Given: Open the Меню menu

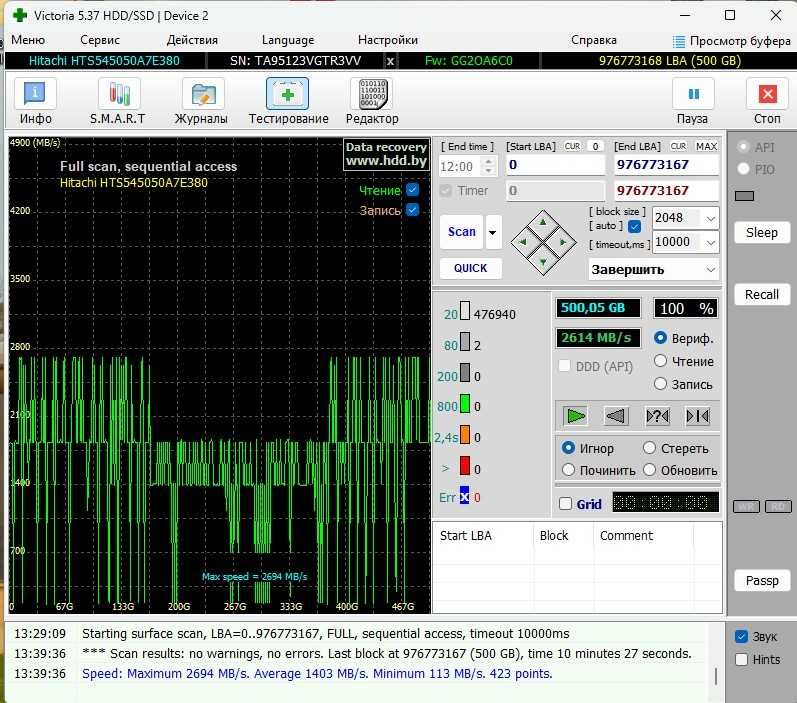Looking at the screenshot, I should pyautogui.click(x=28, y=40).
